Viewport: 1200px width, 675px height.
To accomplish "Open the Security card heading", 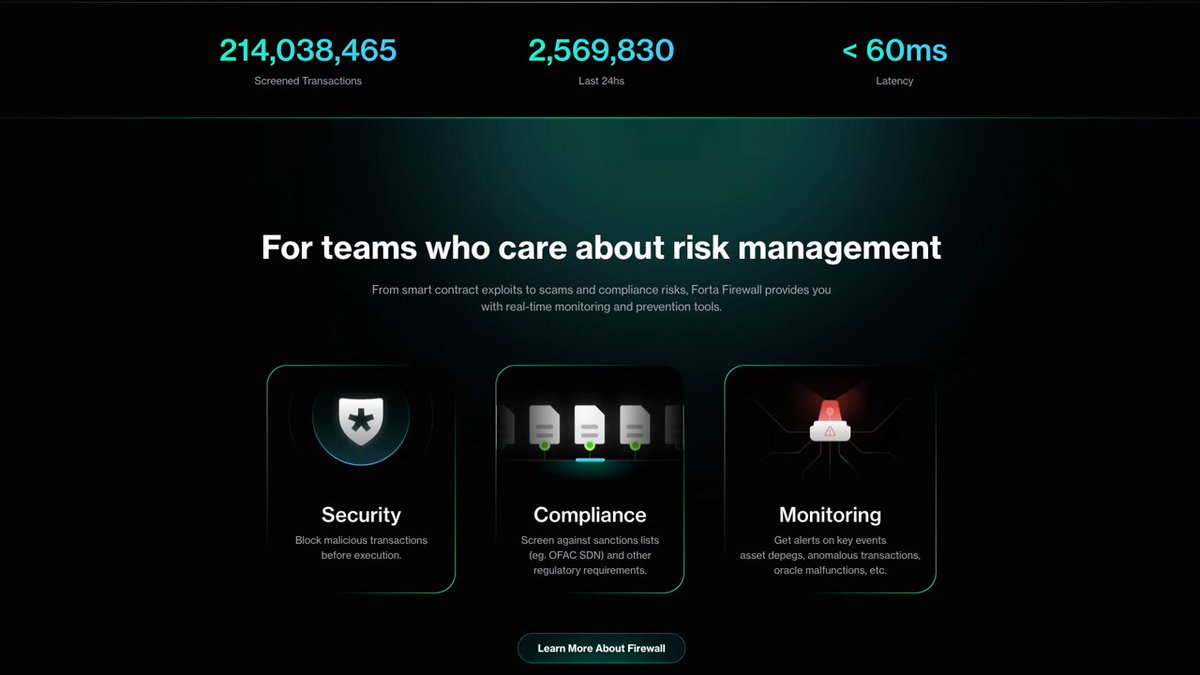I will pyautogui.click(x=361, y=515).
